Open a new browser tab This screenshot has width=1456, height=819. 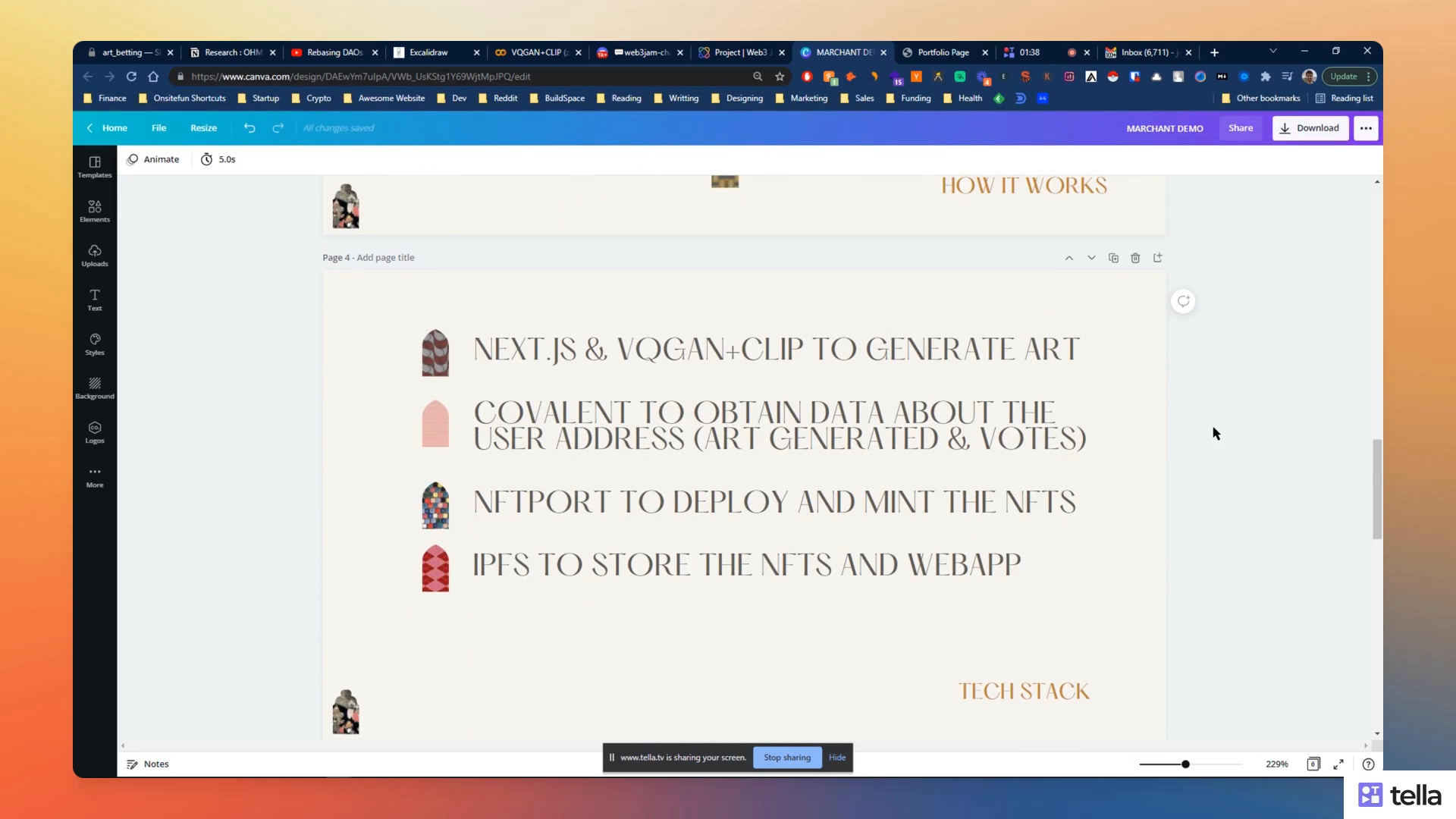(x=1214, y=52)
